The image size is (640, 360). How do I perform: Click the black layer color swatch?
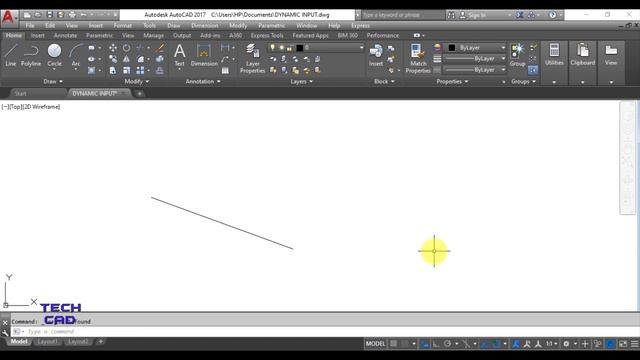click(300, 48)
